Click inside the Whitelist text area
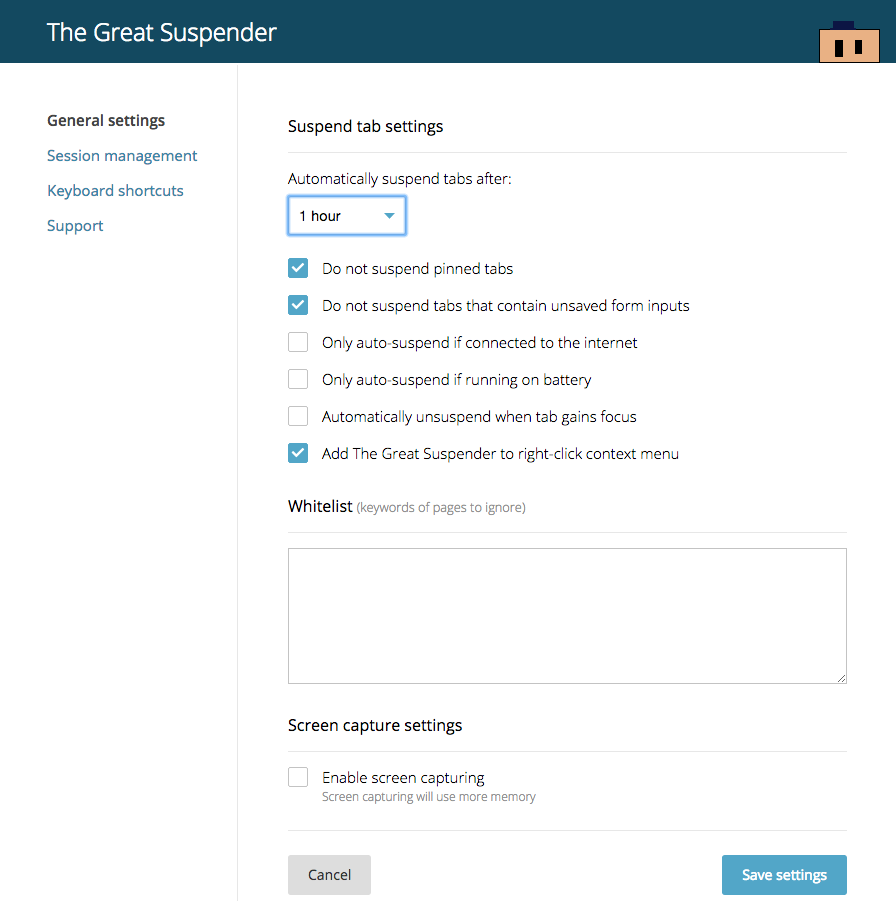896x901 pixels. click(567, 615)
